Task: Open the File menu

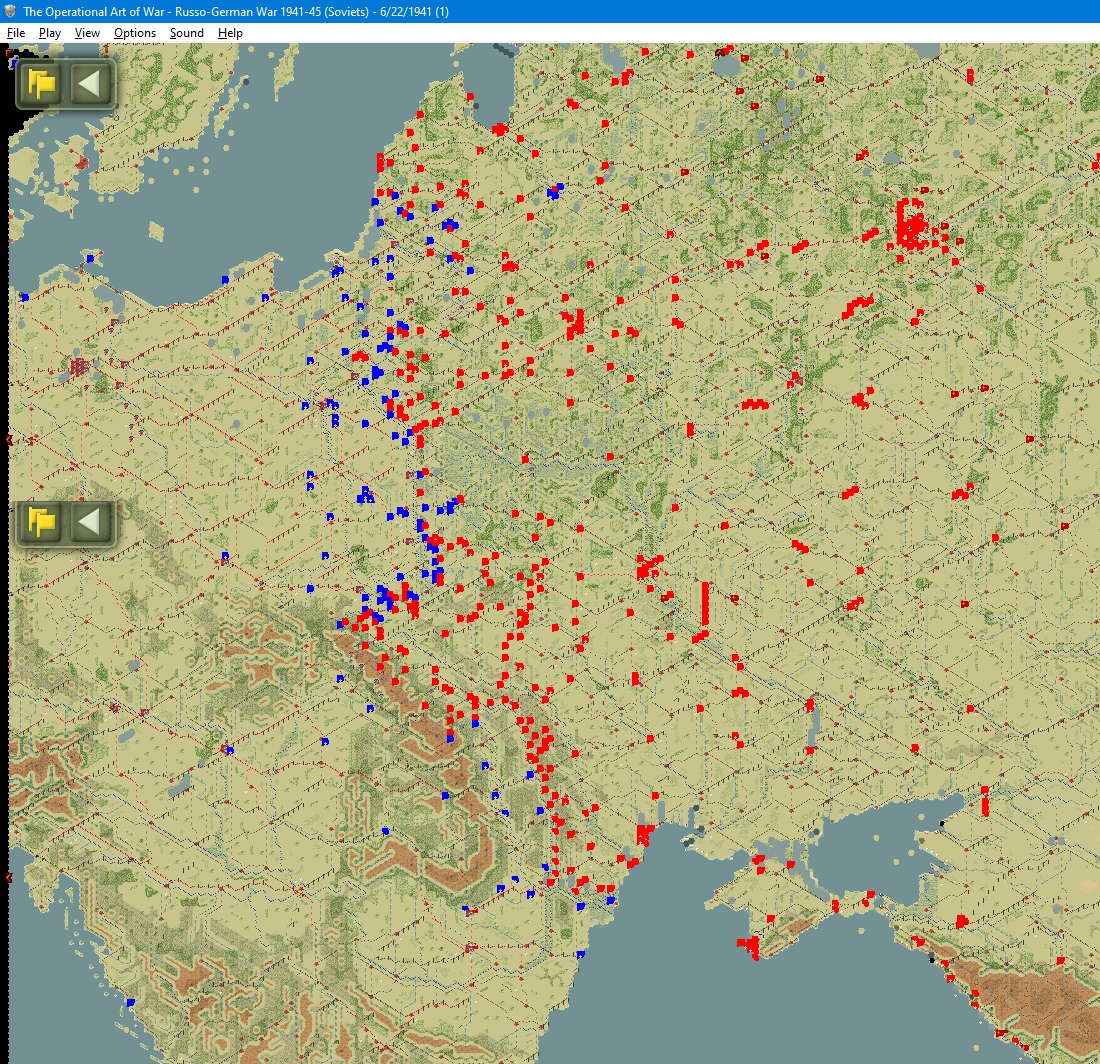Action: 16,33
